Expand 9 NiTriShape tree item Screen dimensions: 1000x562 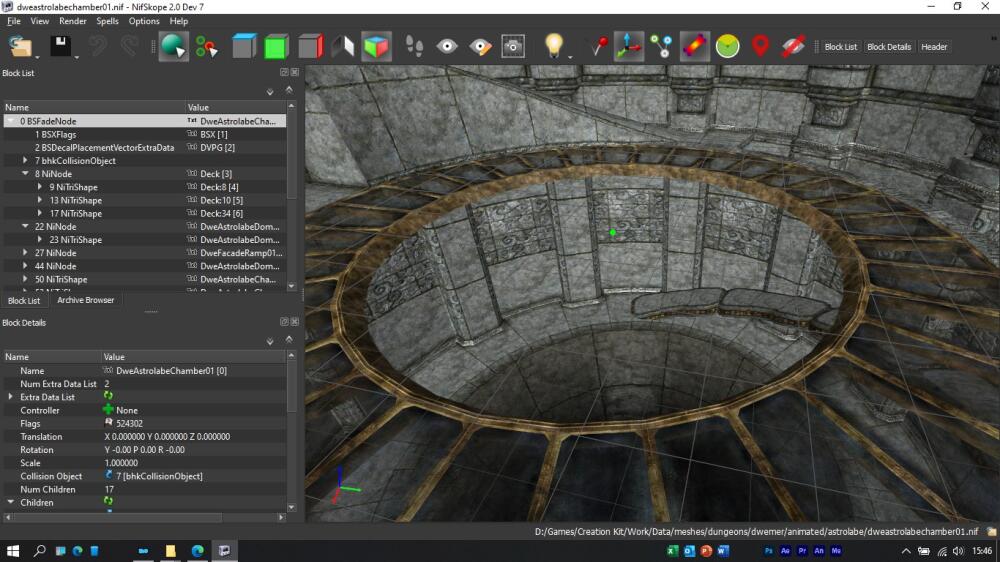click(x=40, y=187)
